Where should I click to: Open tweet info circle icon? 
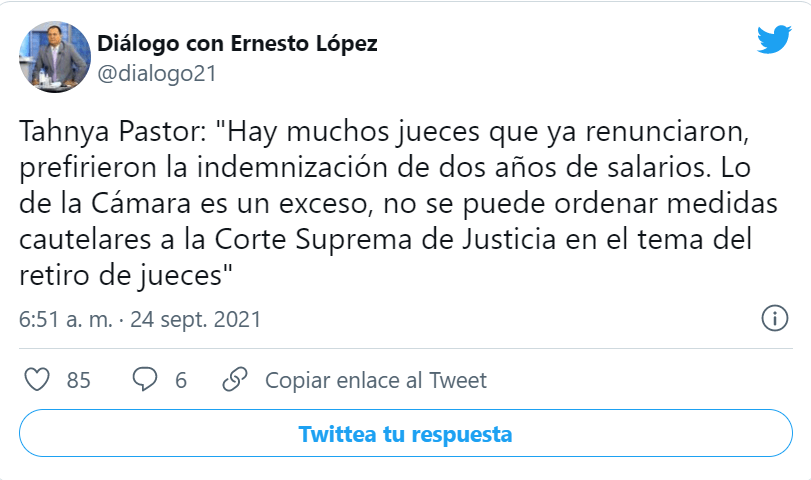coord(774,318)
